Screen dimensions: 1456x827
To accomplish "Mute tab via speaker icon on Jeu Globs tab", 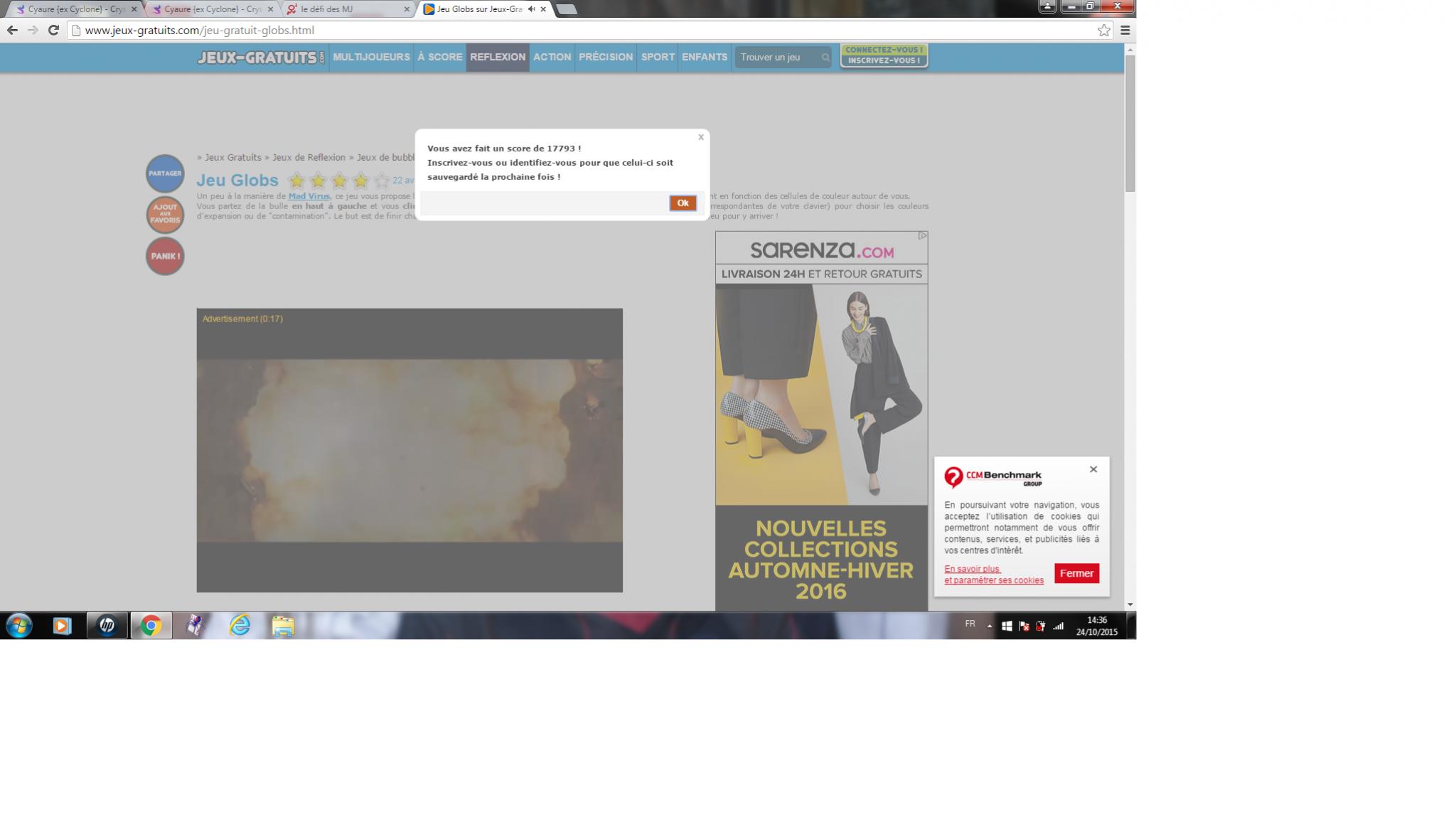I will coord(531,9).
